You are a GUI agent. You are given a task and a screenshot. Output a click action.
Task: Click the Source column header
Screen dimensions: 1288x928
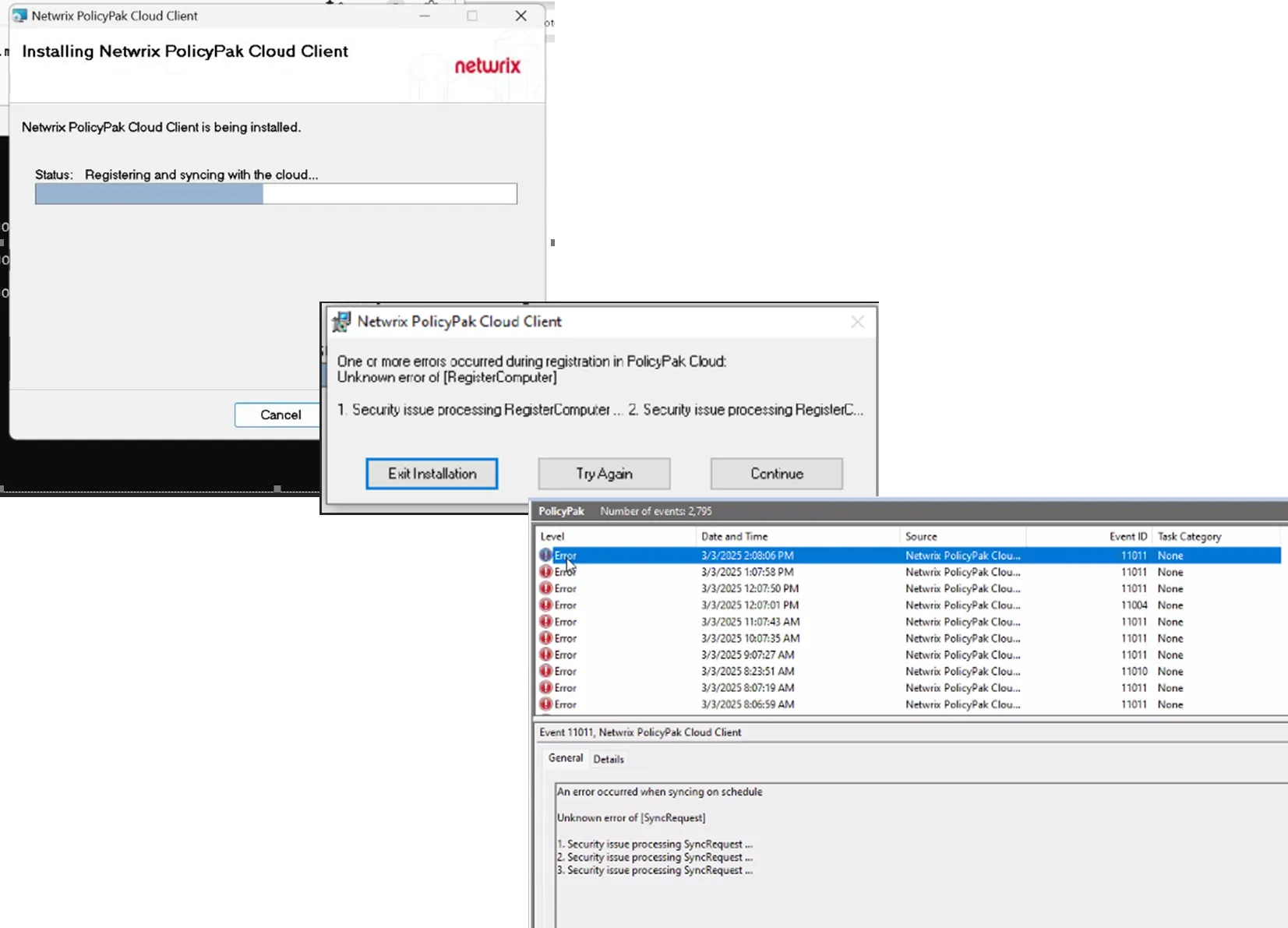[x=921, y=537]
